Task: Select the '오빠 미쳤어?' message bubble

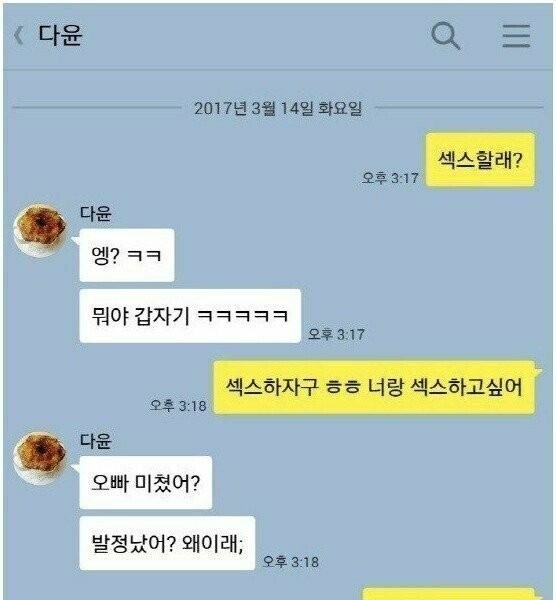Action: point(146,483)
